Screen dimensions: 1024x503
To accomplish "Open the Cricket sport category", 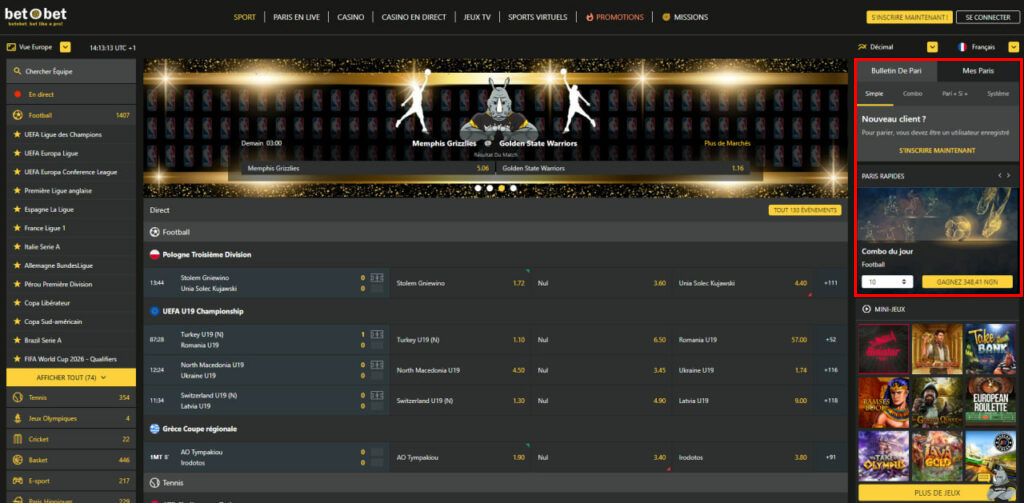I will pos(71,439).
